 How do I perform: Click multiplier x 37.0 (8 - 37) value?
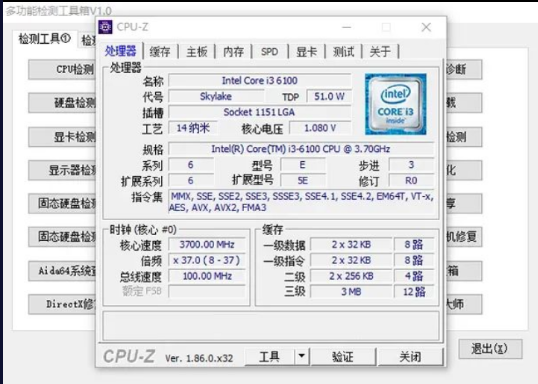tap(207, 260)
